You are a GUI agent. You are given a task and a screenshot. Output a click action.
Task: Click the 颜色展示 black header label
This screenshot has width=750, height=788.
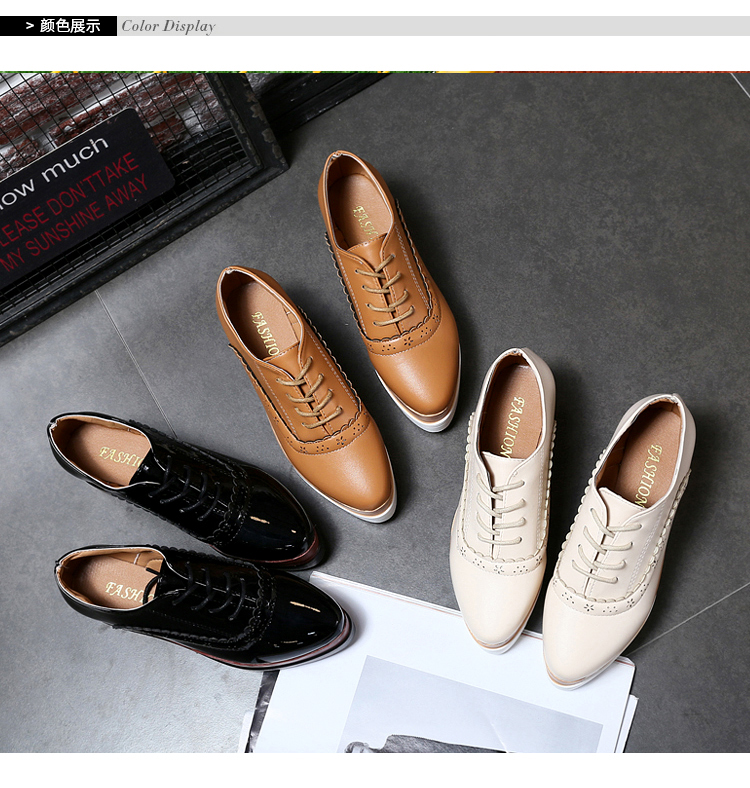pyautogui.click(x=68, y=26)
